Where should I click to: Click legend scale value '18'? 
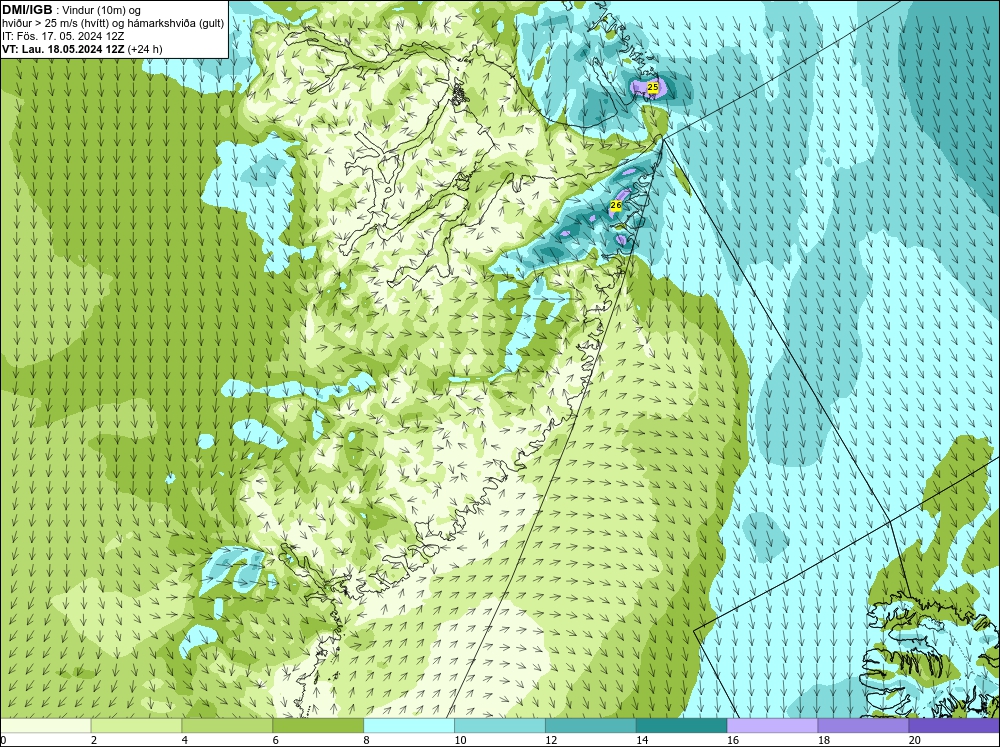click(823, 740)
